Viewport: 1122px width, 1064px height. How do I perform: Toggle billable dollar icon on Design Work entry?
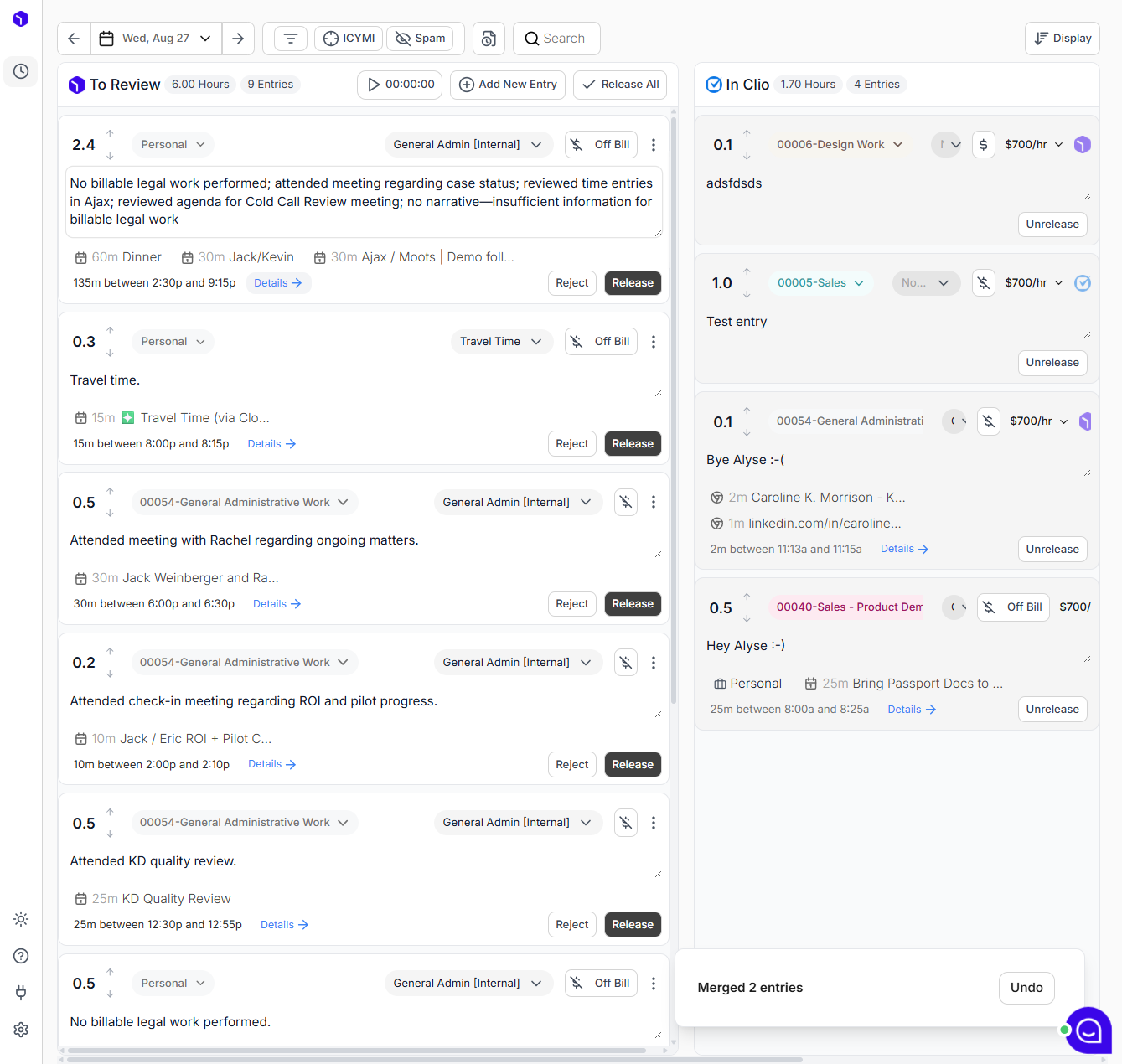coord(984,145)
